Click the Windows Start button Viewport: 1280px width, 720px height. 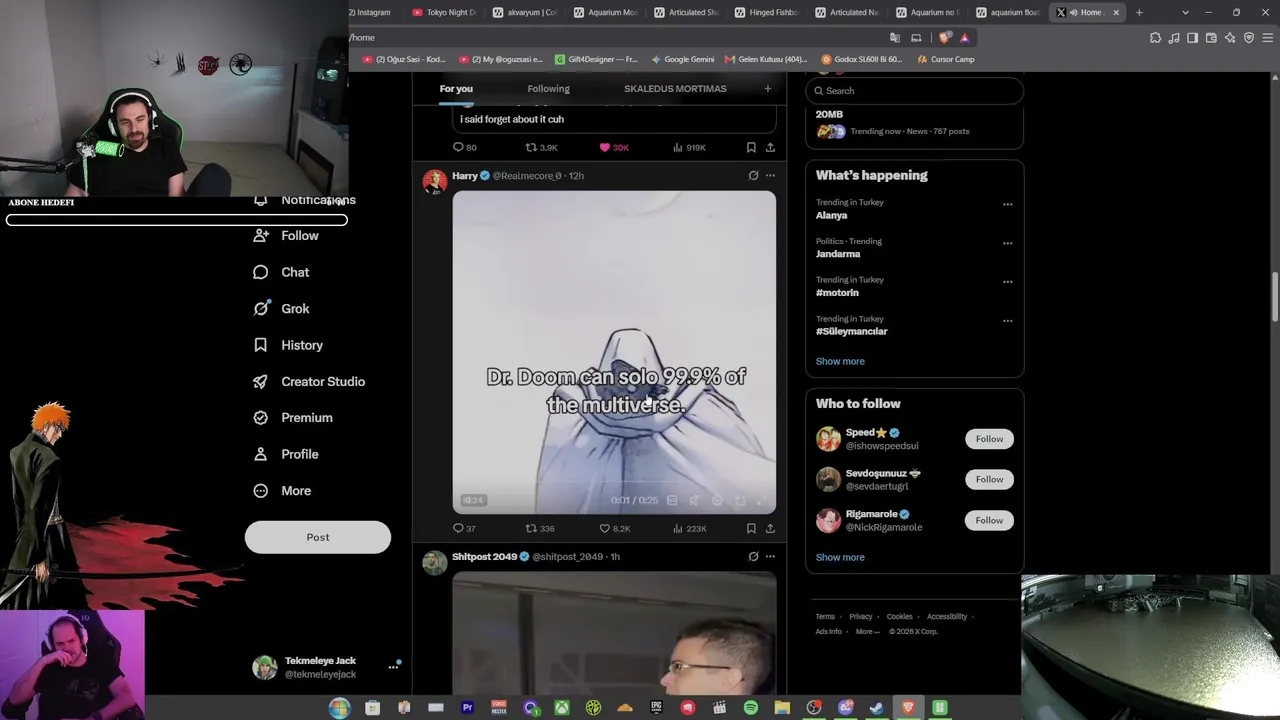339,708
